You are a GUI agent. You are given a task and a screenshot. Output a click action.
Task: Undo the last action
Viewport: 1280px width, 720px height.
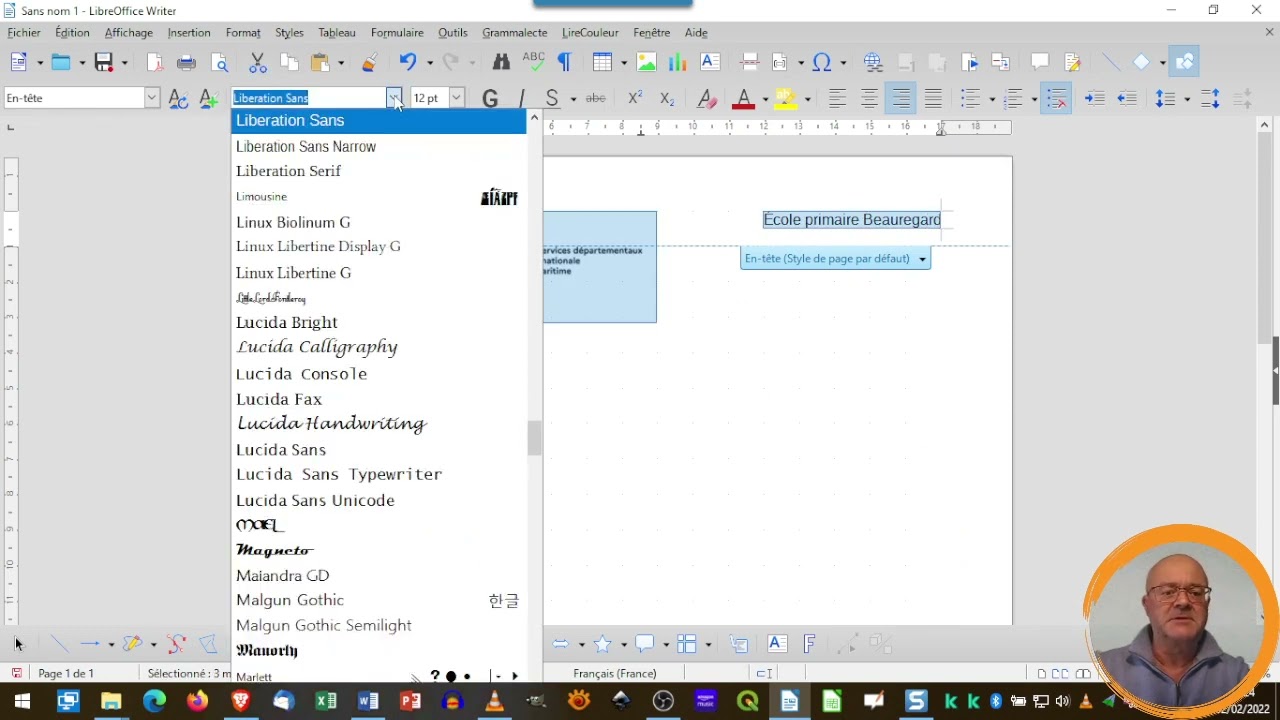[x=407, y=62]
